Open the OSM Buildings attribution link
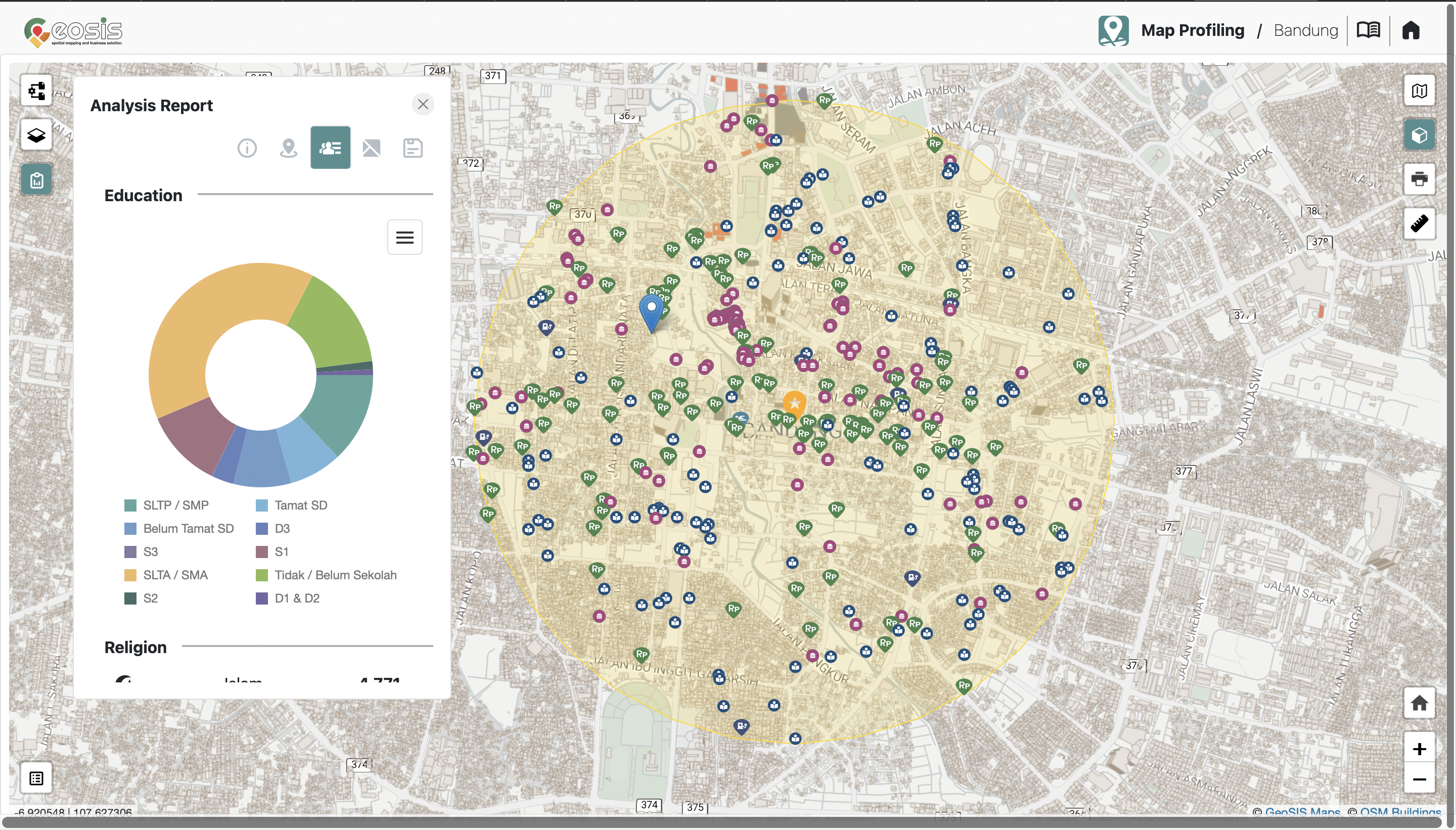Screen dimensions: 1456x830 click(x=1400, y=811)
